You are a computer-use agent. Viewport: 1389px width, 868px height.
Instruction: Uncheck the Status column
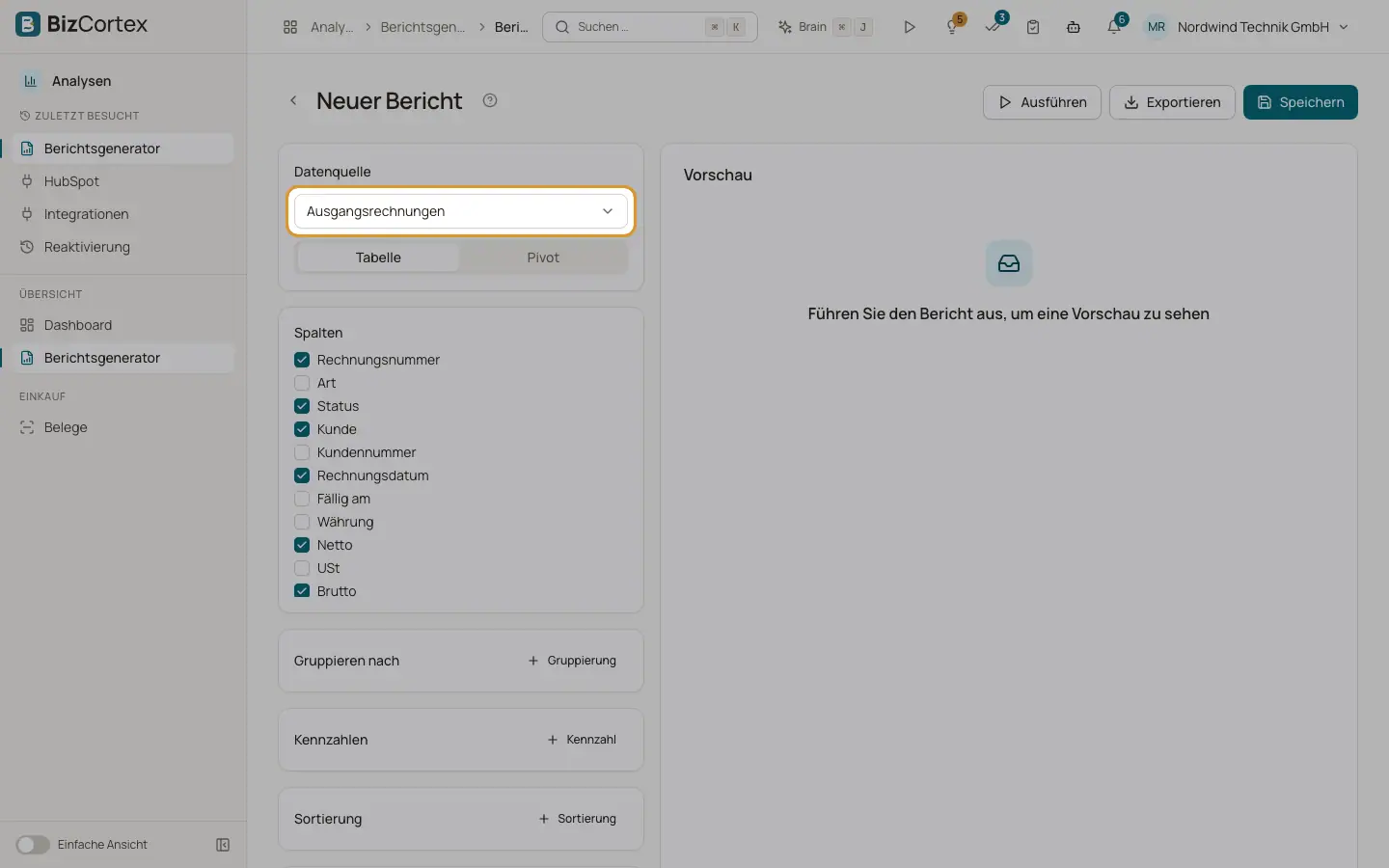pyautogui.click(x=302, y=406)
